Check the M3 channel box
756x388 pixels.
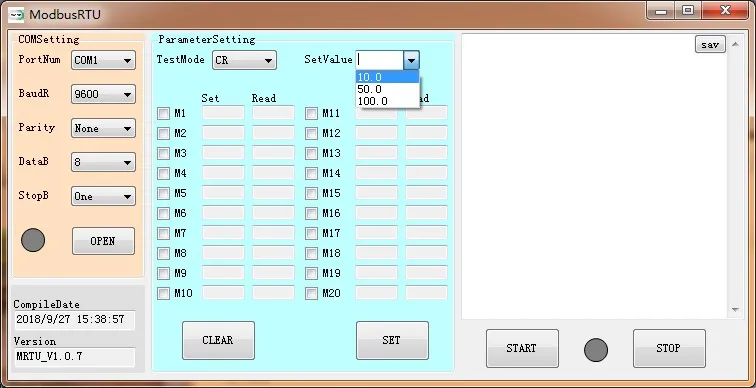pyautogui.click(x=163, y=154)
